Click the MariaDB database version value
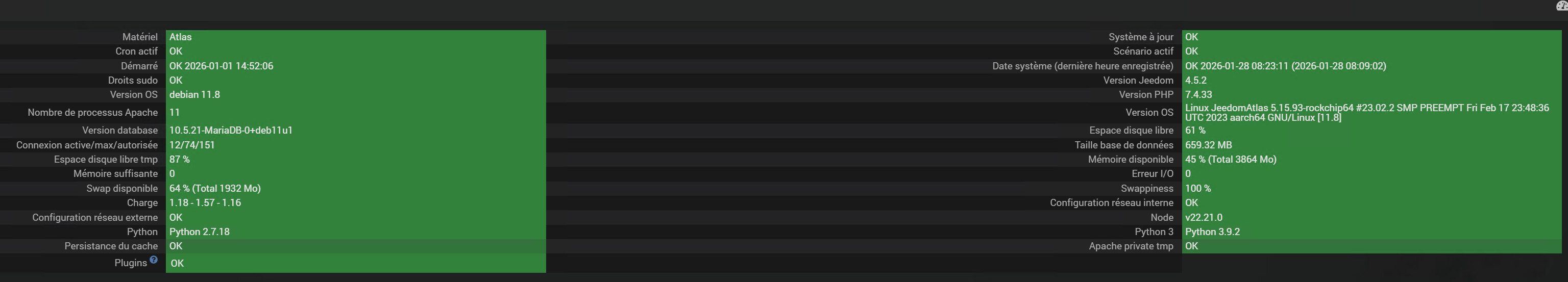This screenshot has height=282, width=1568. coord(231,130)
